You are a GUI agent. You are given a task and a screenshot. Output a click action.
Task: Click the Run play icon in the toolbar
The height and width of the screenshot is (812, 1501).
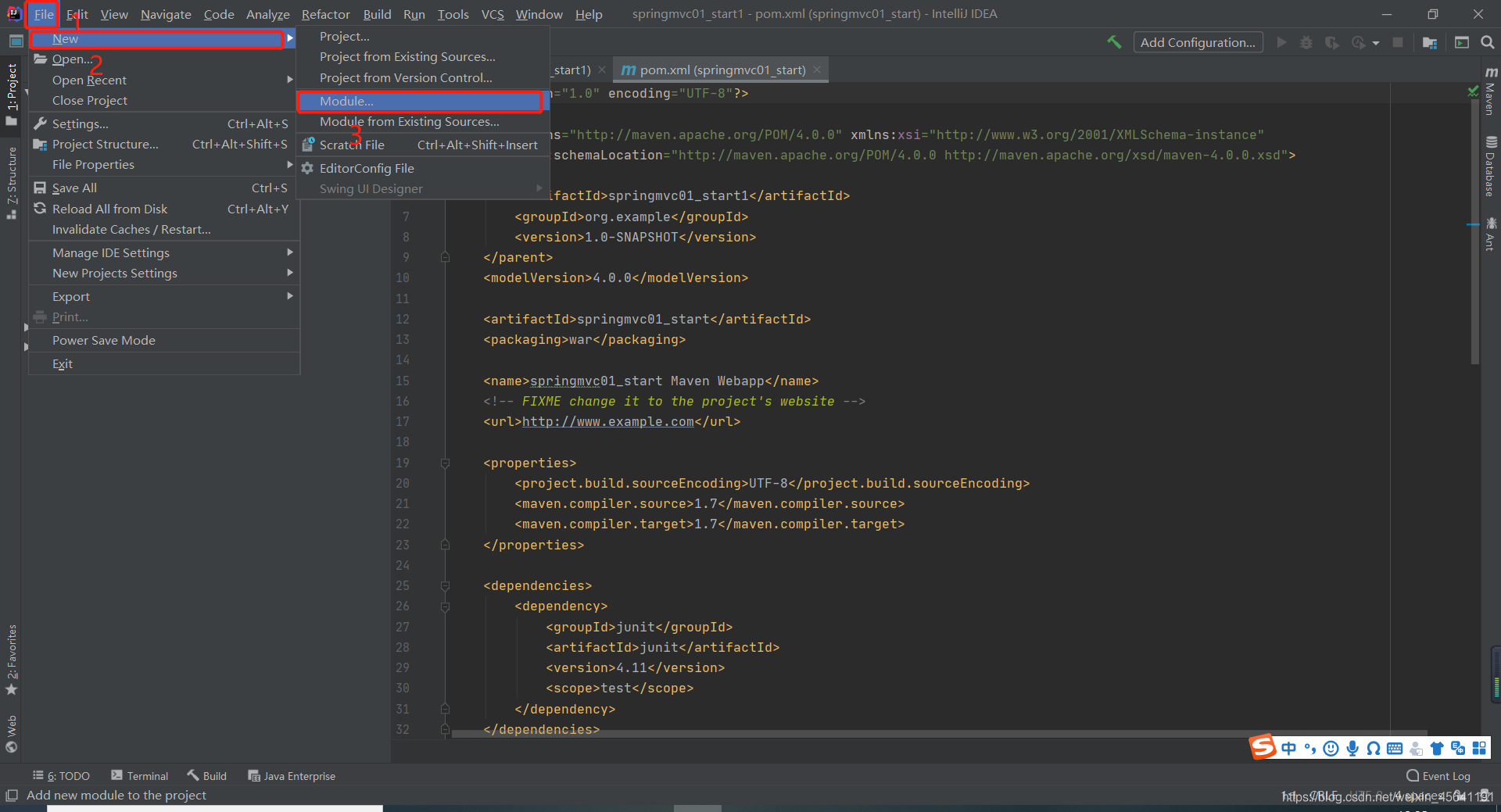1281,42
